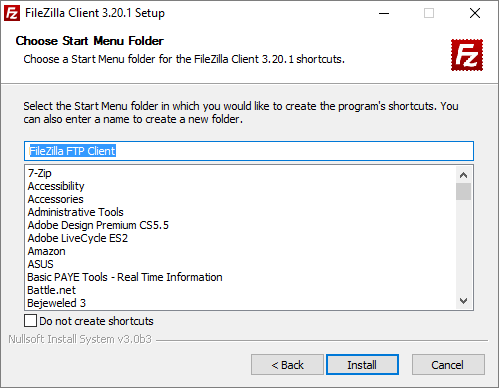The height and width of the screenshot is (388, 499).
Task: Click the red FileZilla stamp logo
Action: 467,55
